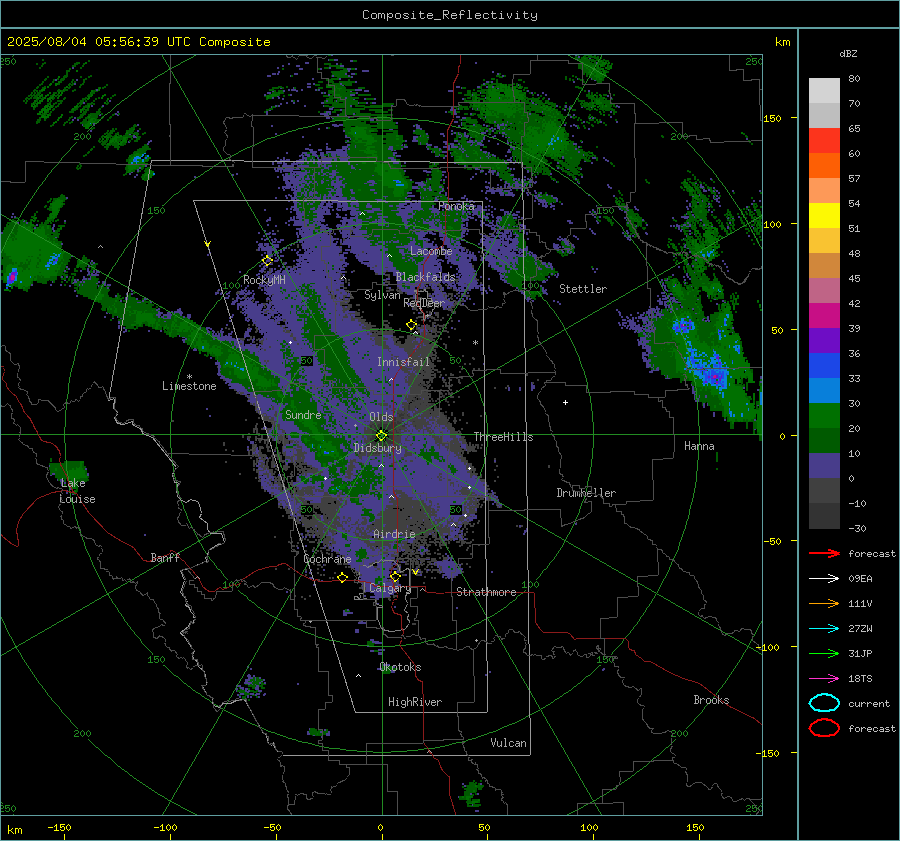Click the yellow diamond marker below Cochrane

coord(342,578)
